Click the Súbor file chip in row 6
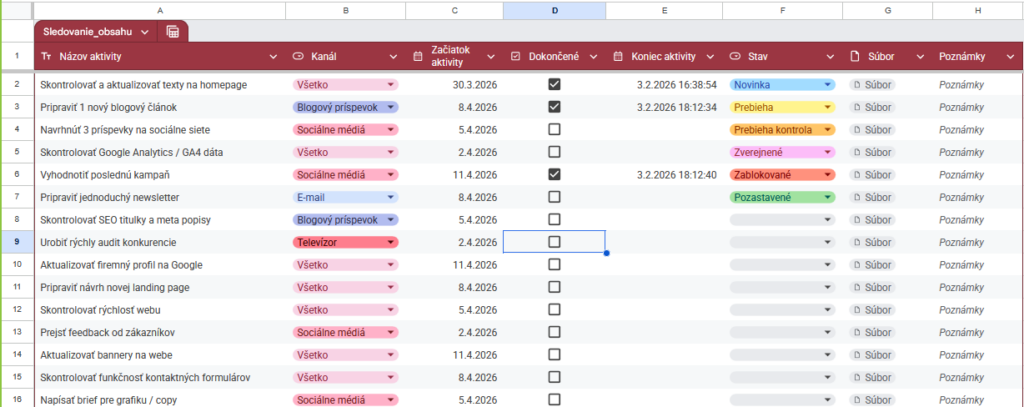This screenshot has width=1024, height=407. 872,175
